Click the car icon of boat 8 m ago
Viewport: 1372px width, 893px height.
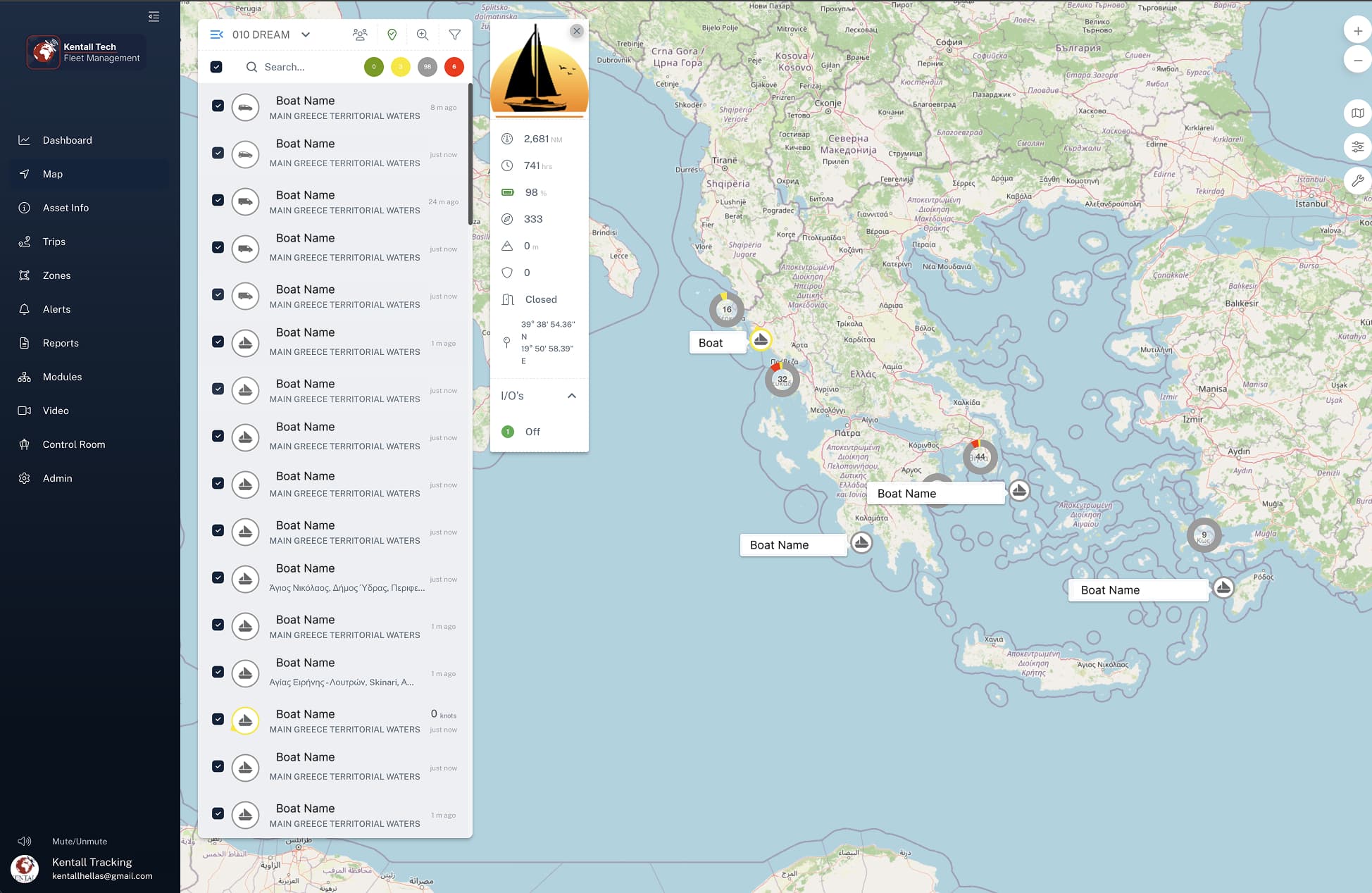(246, 108)
